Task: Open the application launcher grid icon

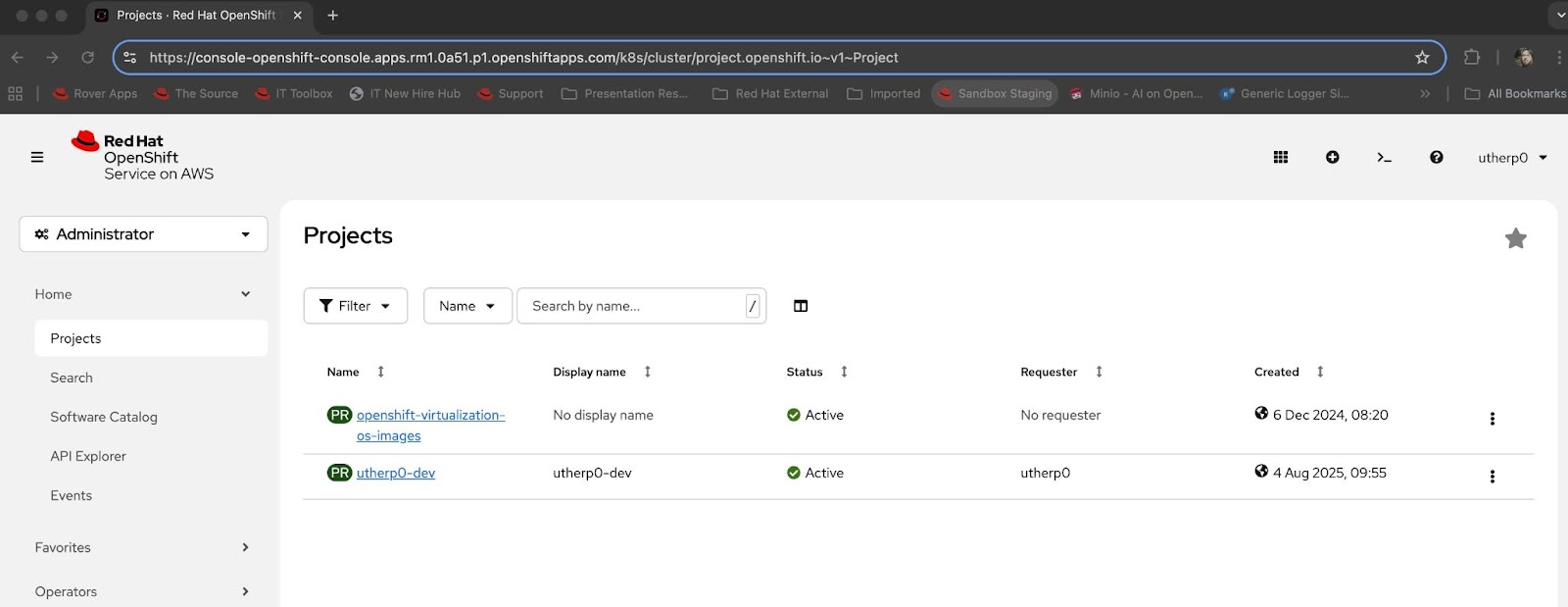Action: pyautogui.click(x=1280, y=157)
